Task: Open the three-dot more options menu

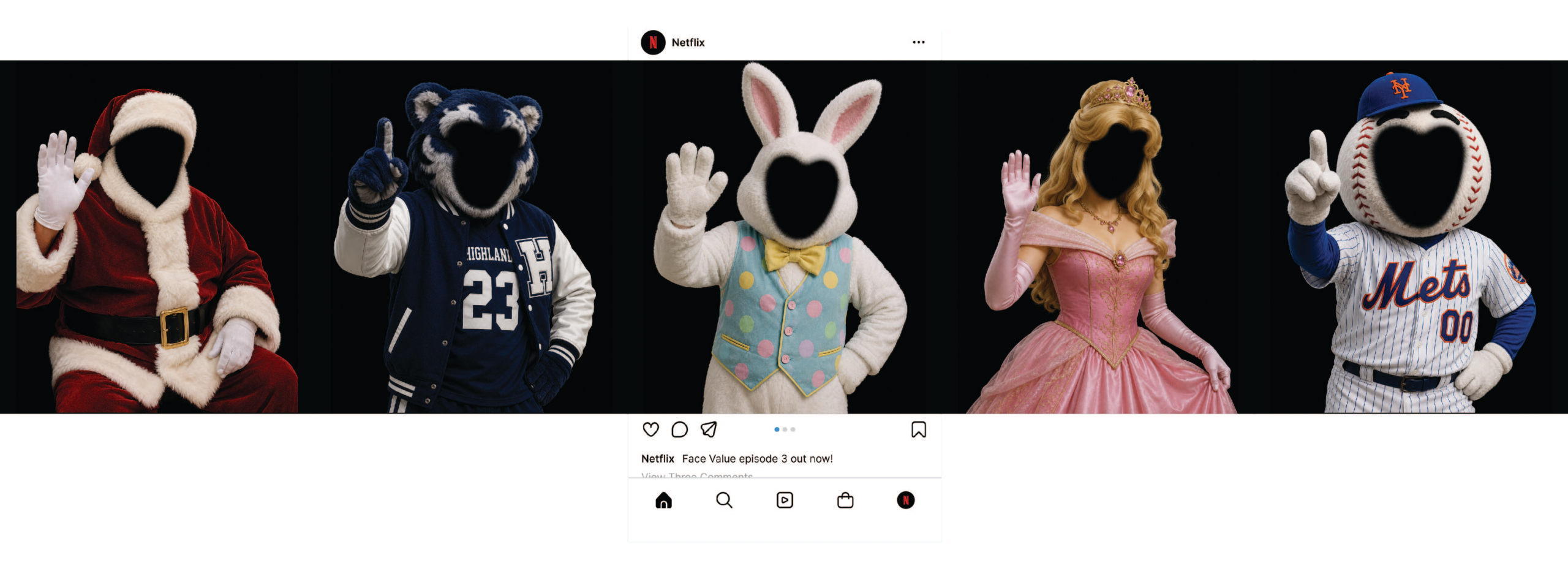Action: tap(918, 42)
